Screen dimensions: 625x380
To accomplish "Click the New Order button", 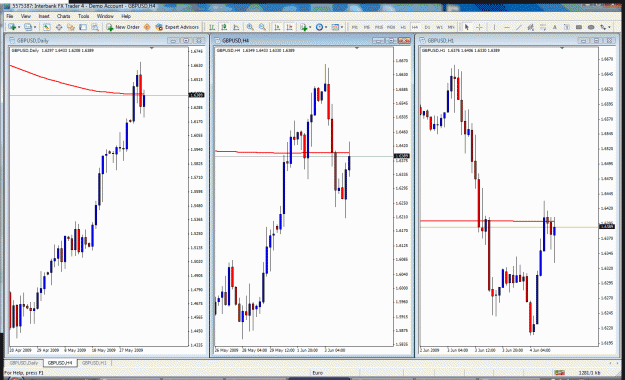I will click(x=123, y=27).
